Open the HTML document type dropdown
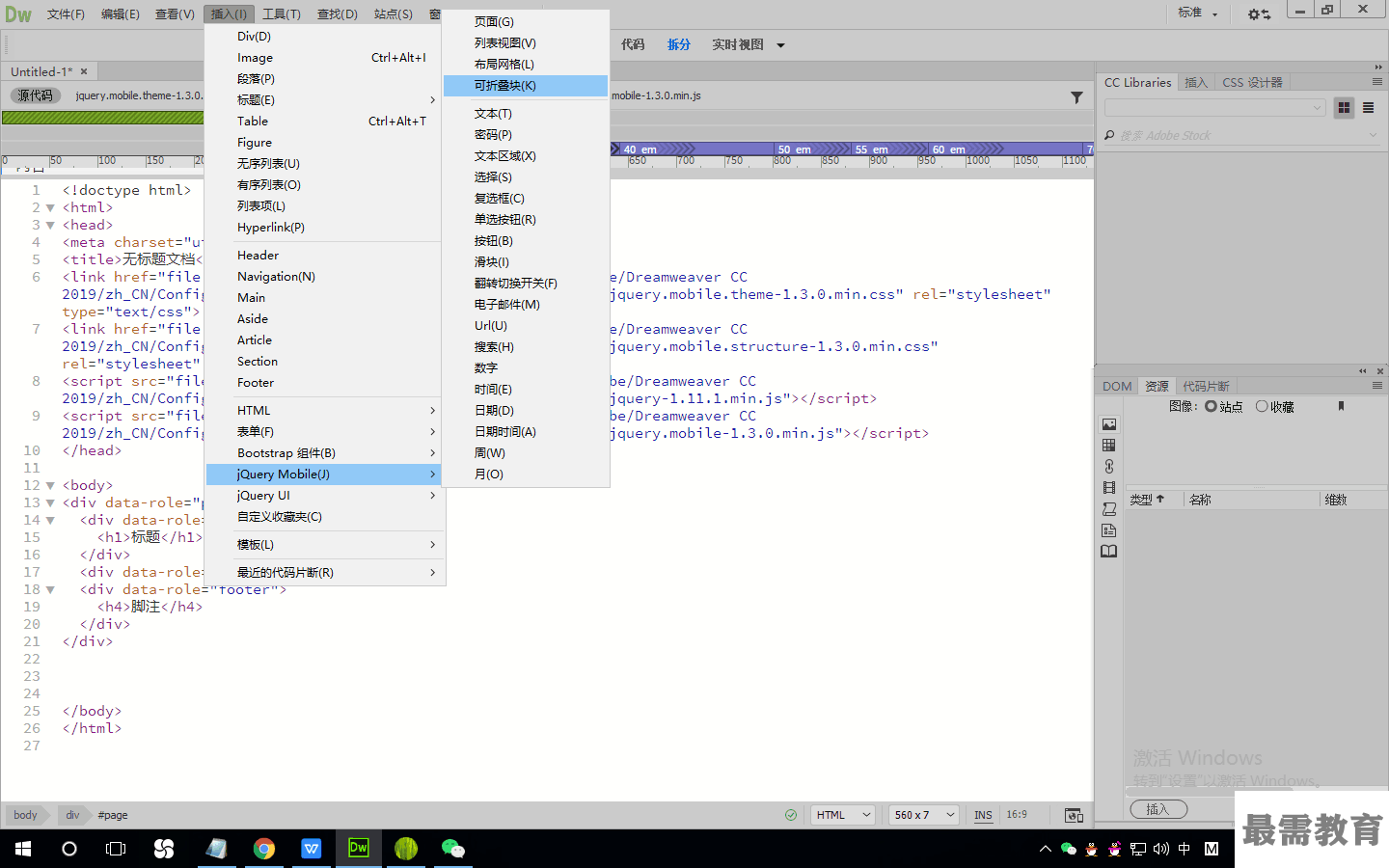Image resolution: width=1389 pixels, height=868 pixels. (x=843, y=815)
